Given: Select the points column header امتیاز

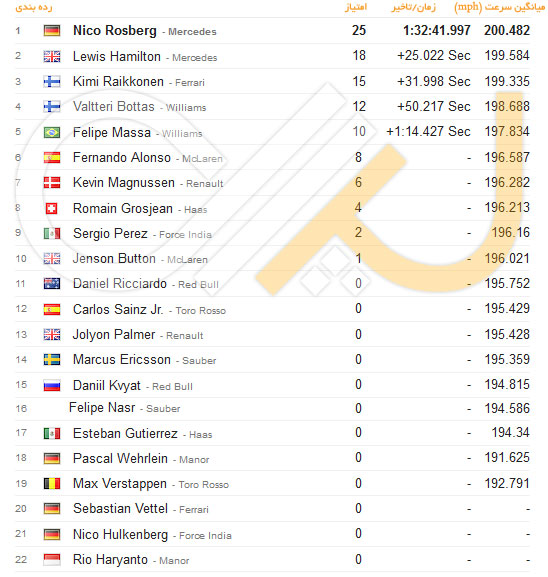Looking at the screenshot, I should [356, 7].
